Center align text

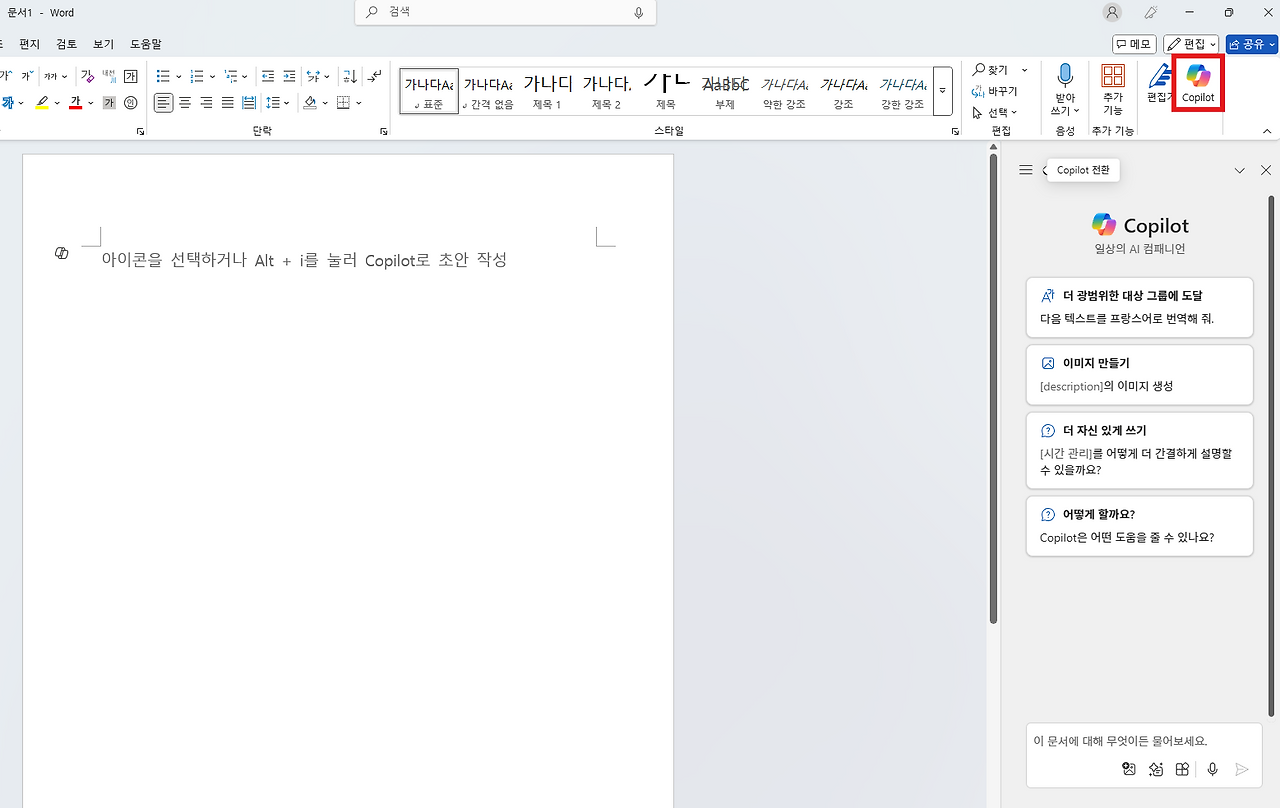185,102
